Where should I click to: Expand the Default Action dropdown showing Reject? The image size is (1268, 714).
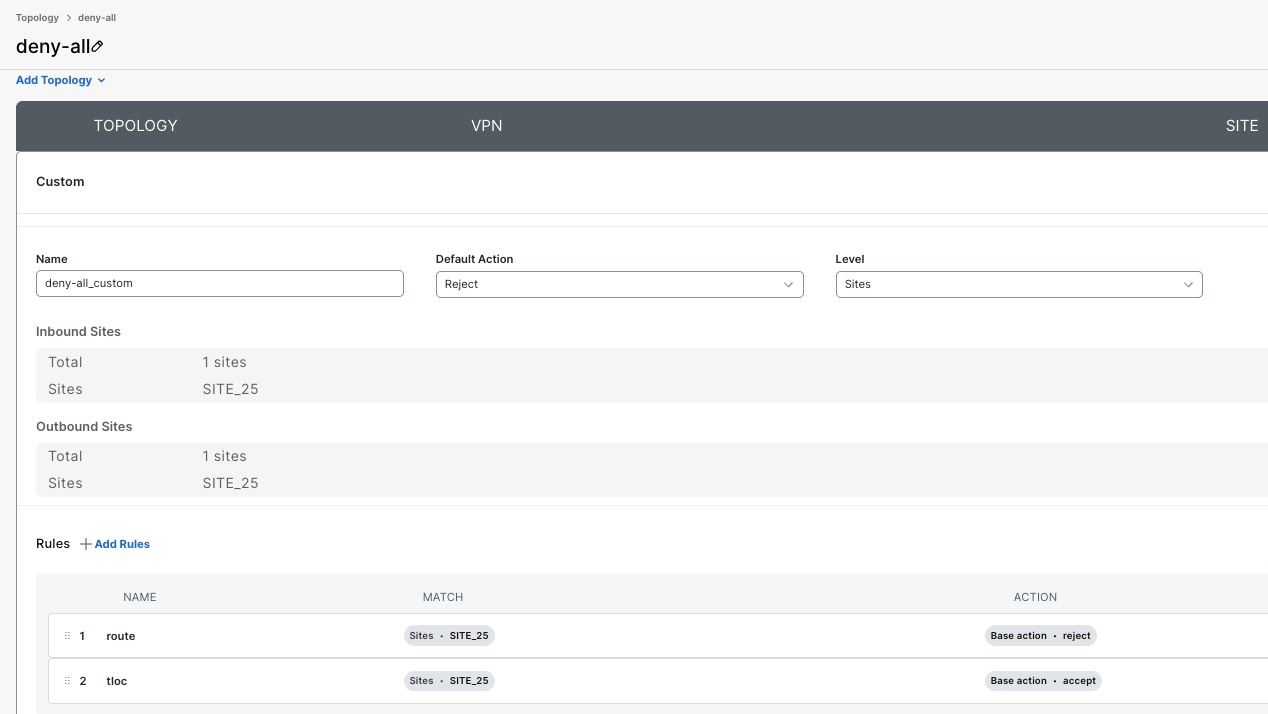click(x=619, y=284)
